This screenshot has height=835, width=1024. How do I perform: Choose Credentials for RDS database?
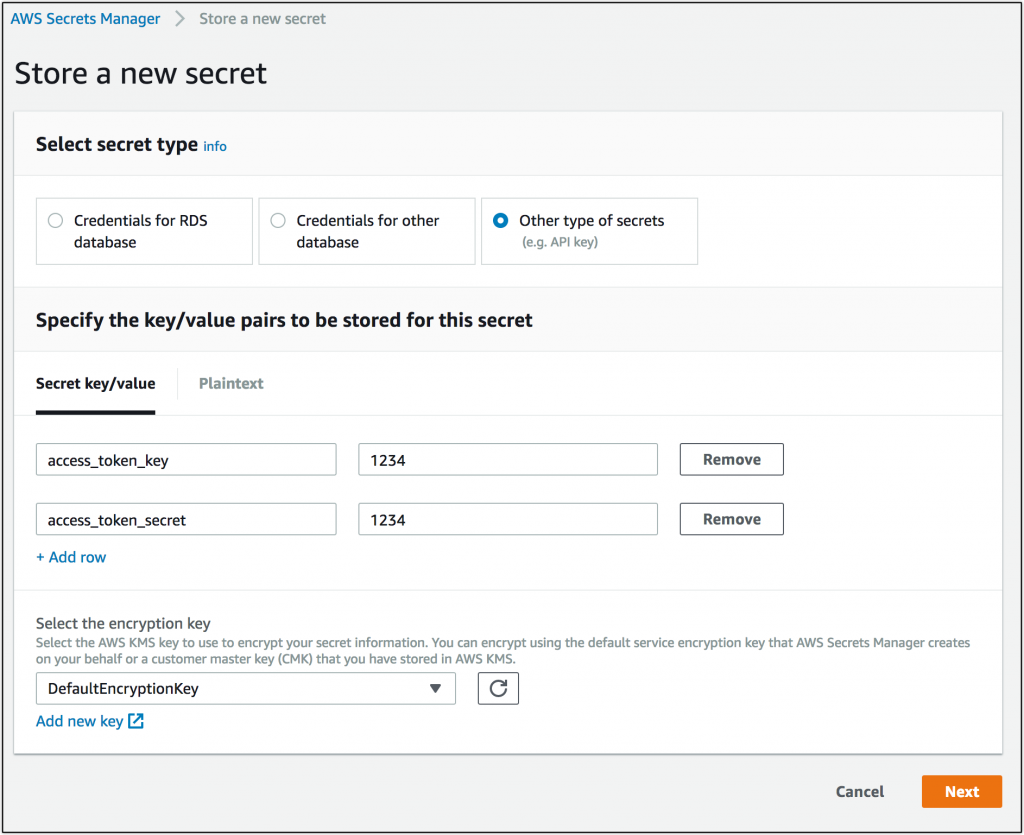pyautogui.click(x=55, y=220)
